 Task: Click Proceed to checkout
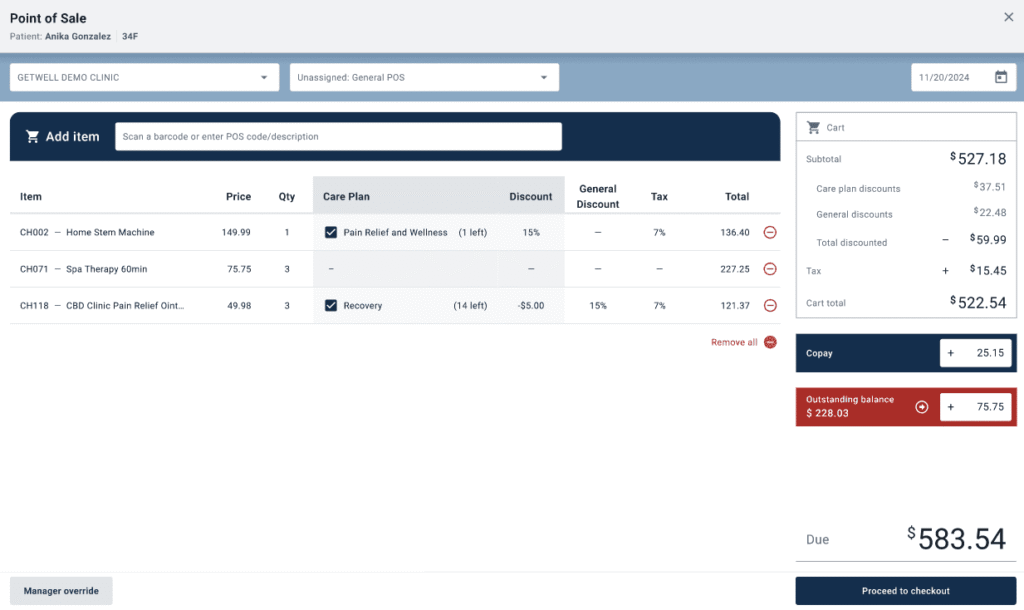905,591
